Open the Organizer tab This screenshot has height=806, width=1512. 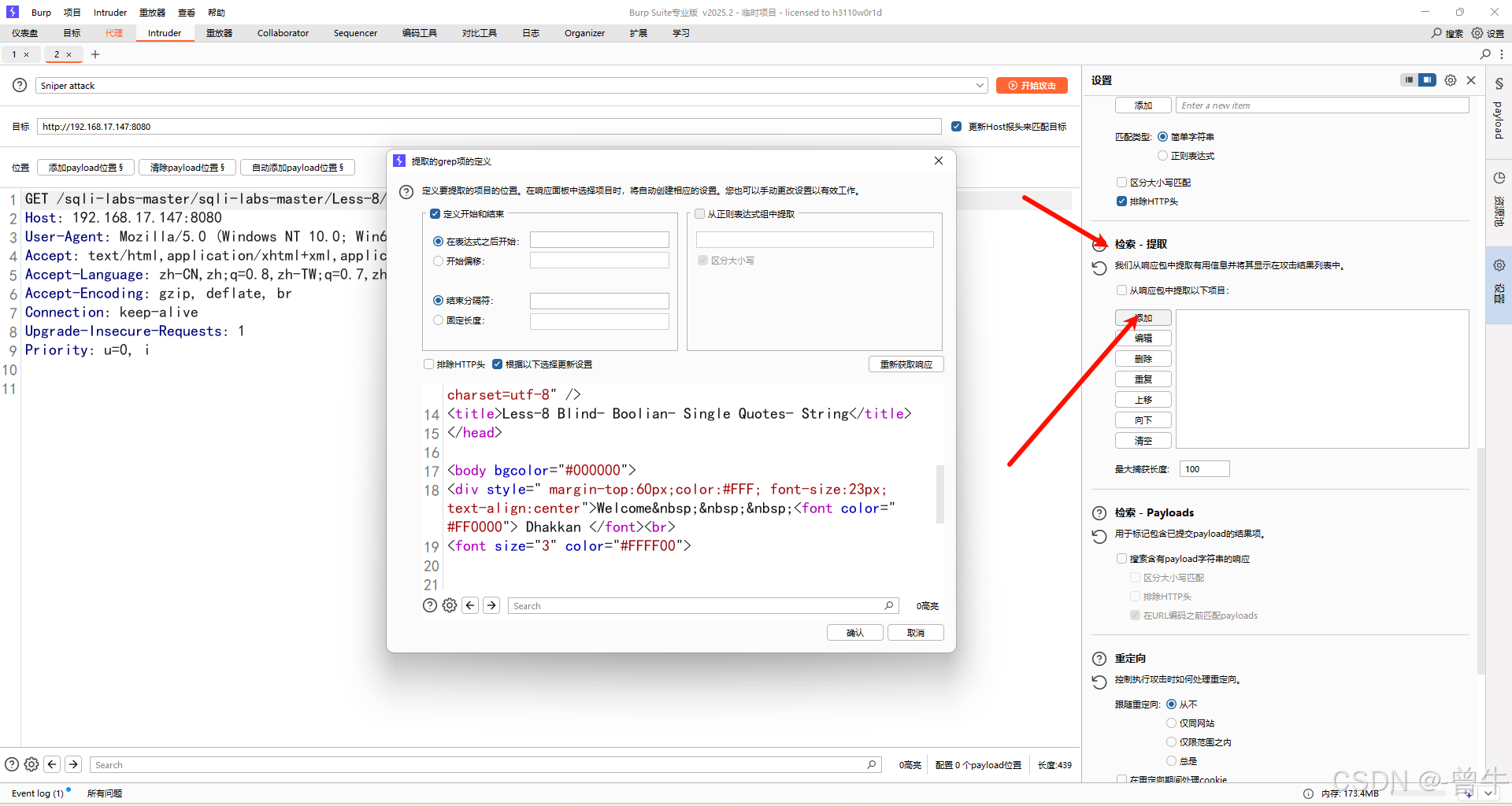click(584, 33)
